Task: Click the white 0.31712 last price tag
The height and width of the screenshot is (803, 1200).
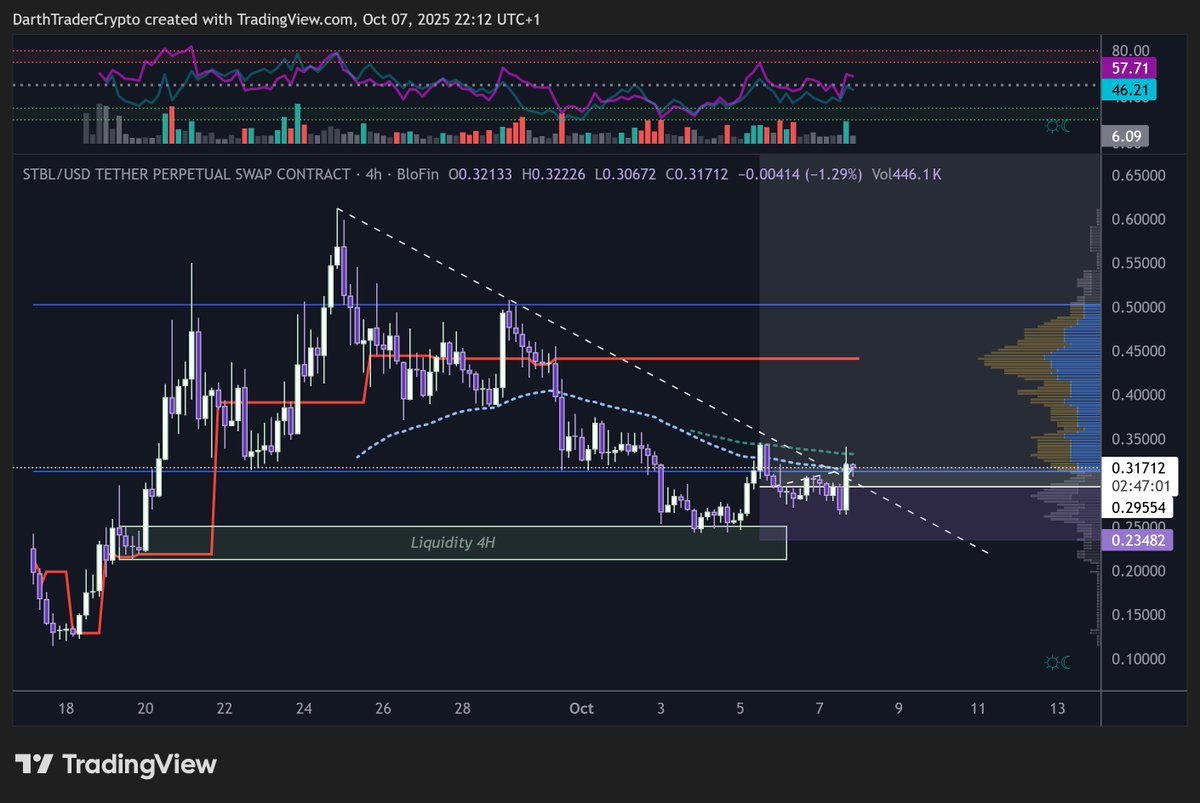Action: [x=1141, y=466]
